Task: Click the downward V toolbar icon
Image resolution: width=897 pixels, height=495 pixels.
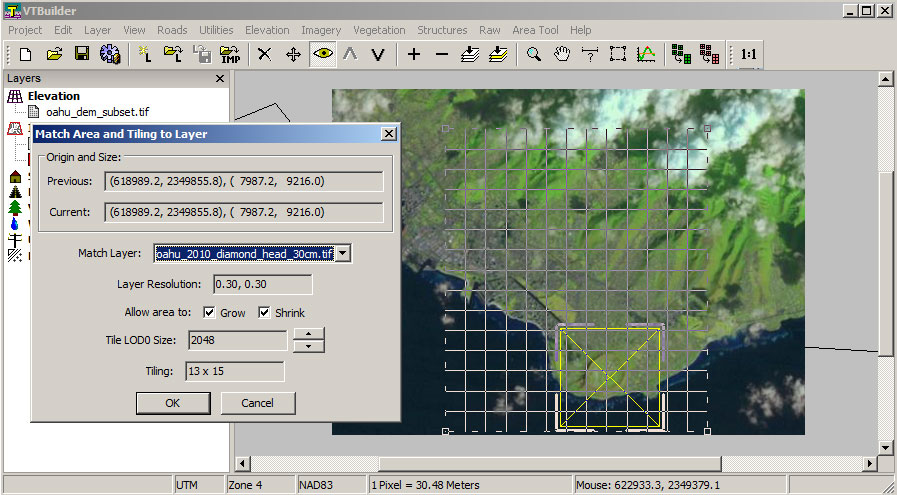Action: [x=378, y=54]
